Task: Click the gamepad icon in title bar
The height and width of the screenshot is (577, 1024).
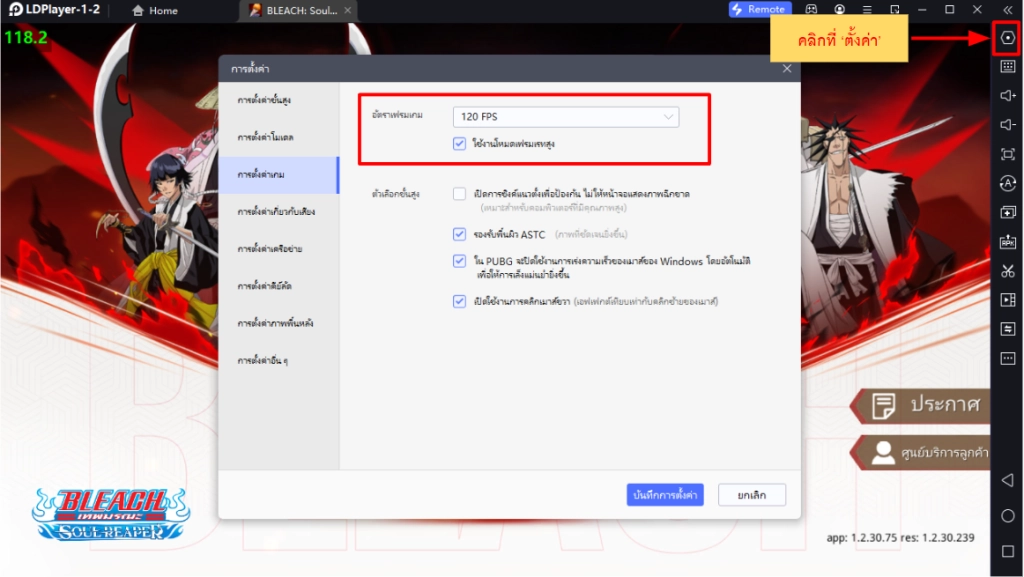Action: (x=811, y=9)
